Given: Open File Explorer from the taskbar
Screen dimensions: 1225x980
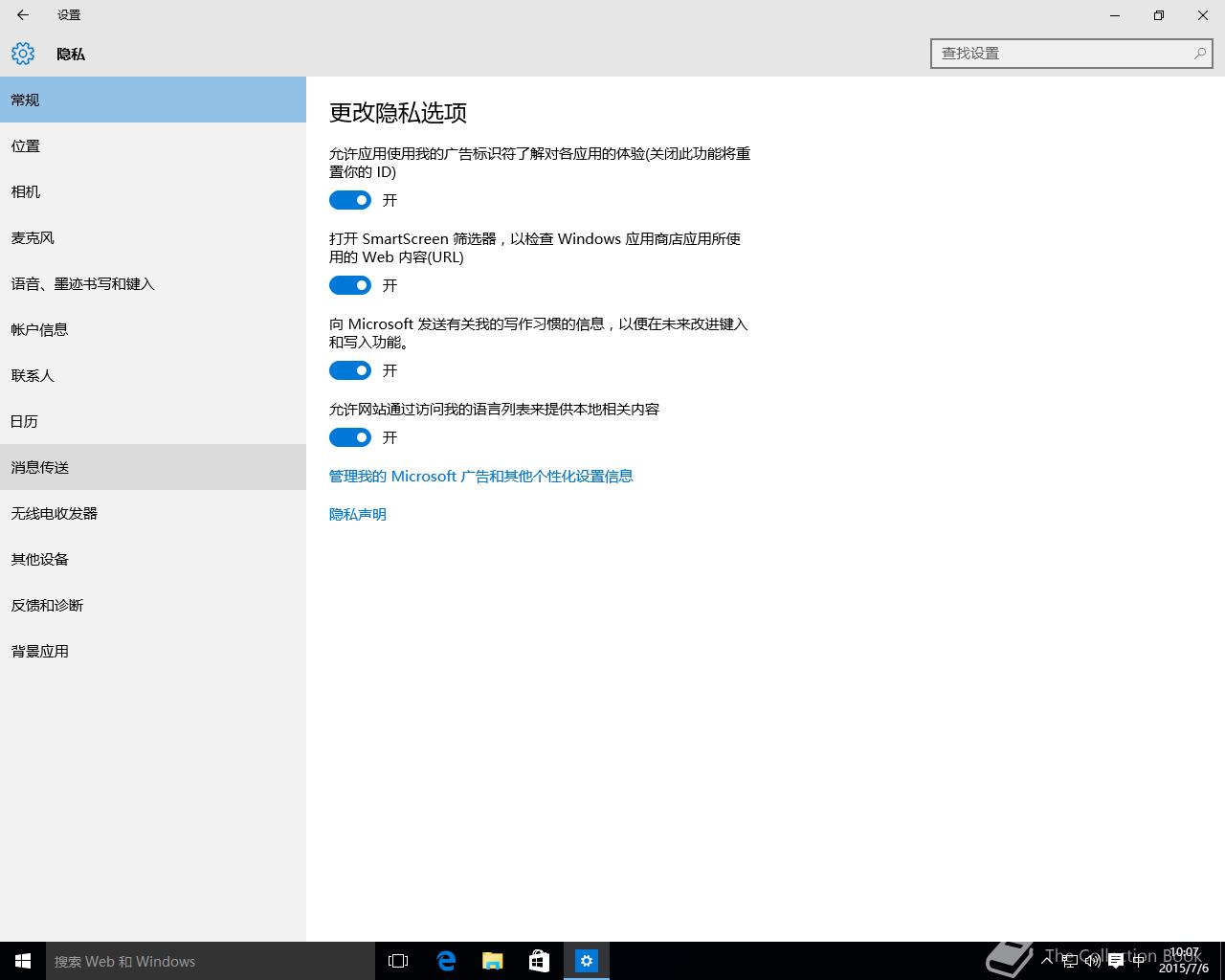Looking at the screenshot, I should [493, 961].
